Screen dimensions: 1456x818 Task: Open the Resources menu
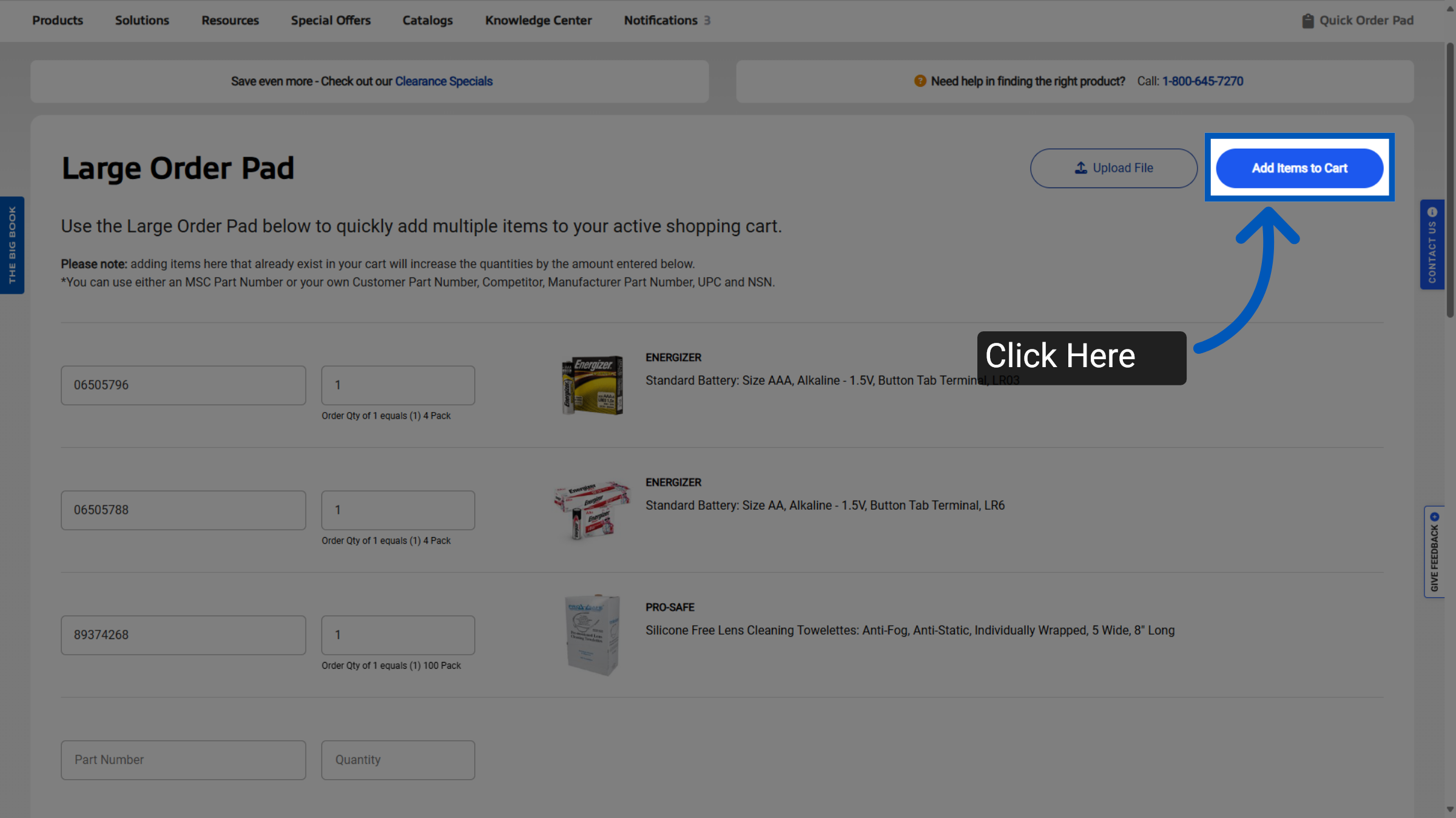coord(230,21)
